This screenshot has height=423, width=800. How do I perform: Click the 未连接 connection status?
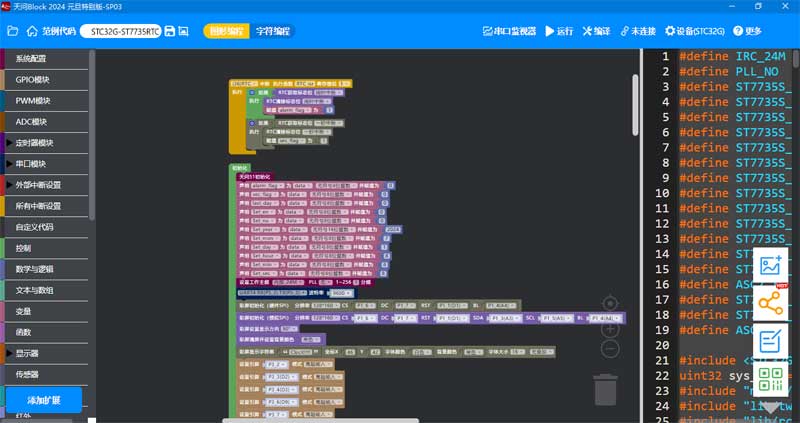click(638, 31)
